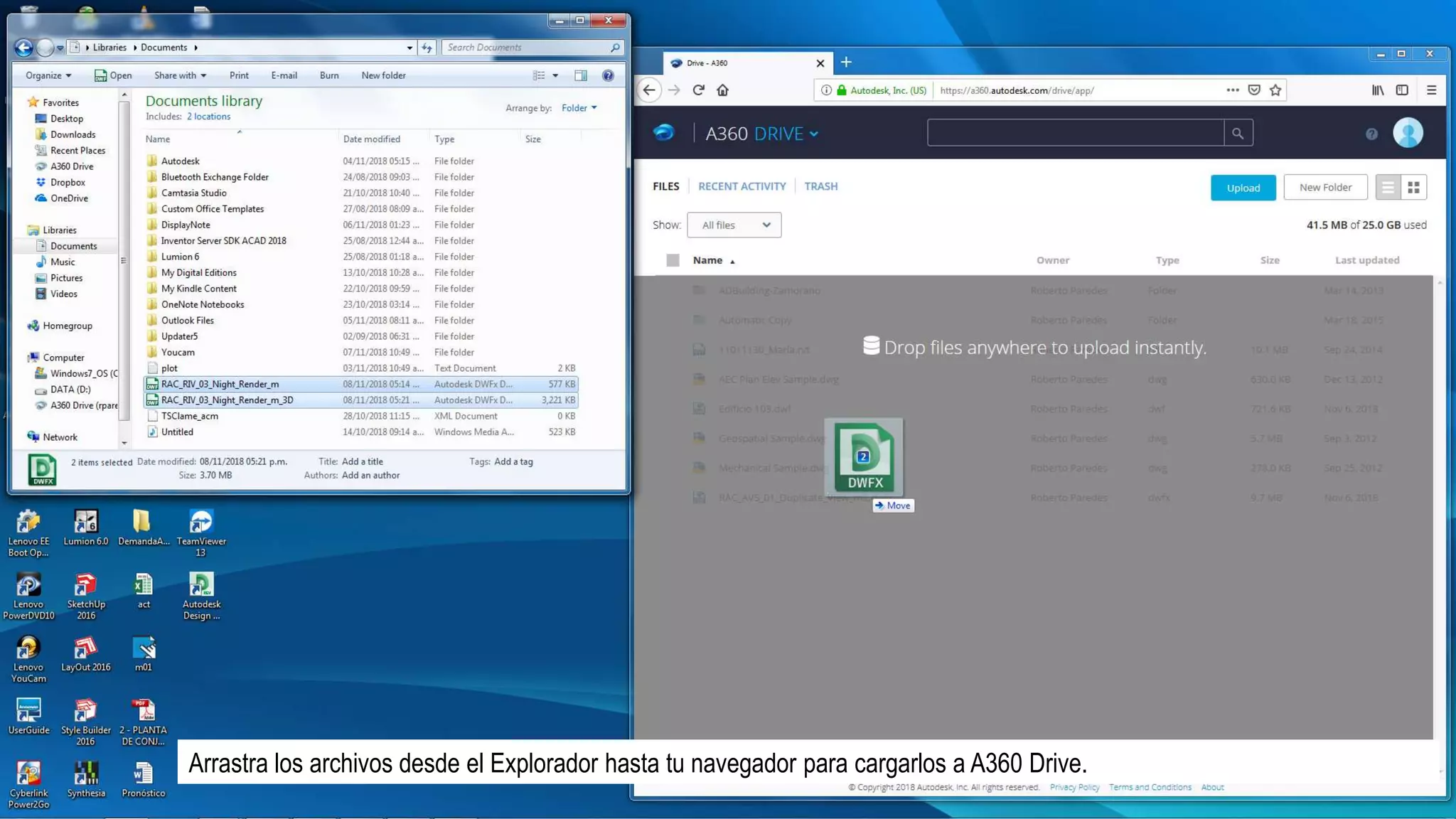Open SketchUp 2016 desktop icon
This screenshot has width=1456, height=819.
pyautogui.click(x=86, y=596)
